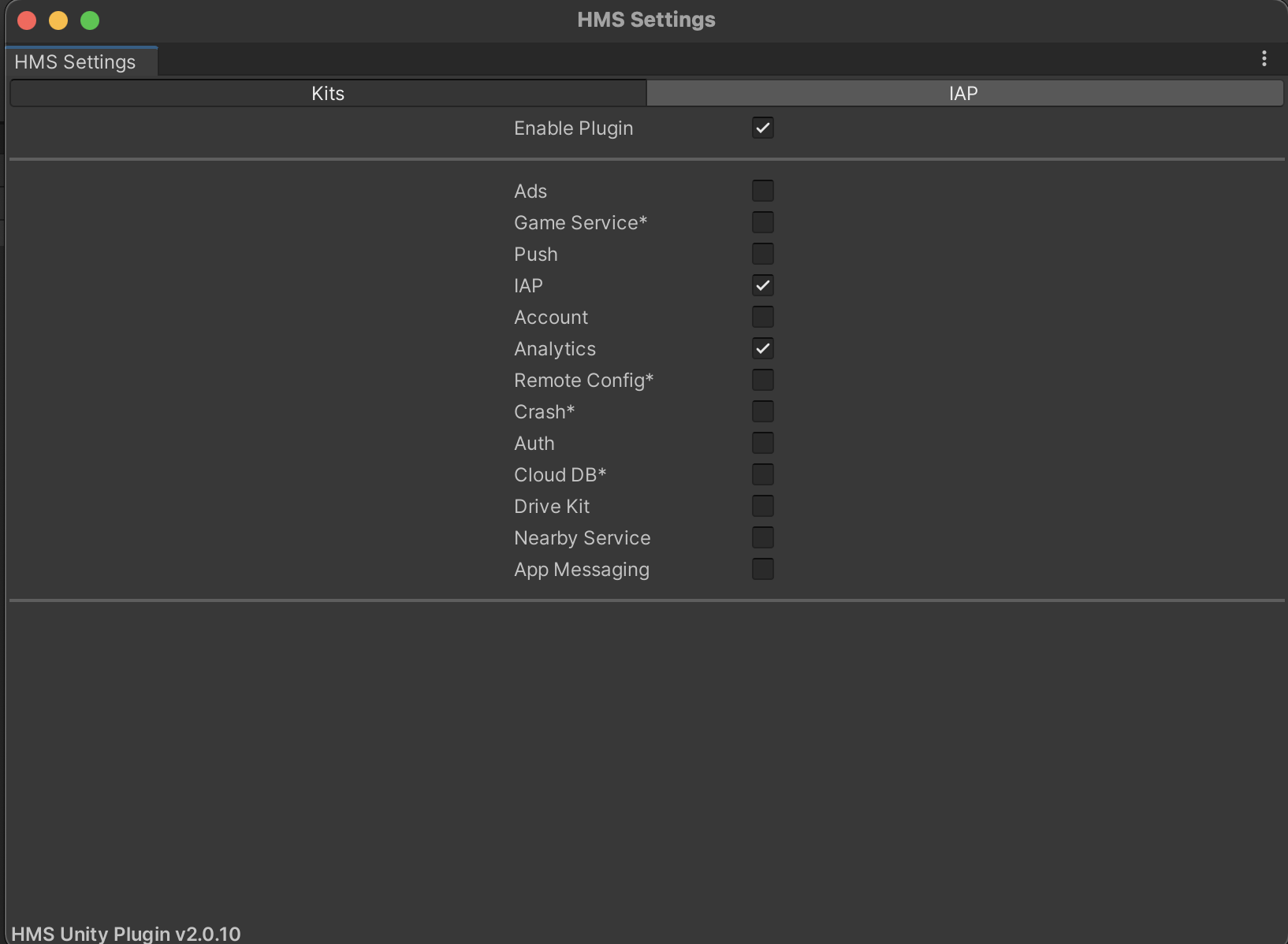
Task: Disable the Analytics kit
Action: click(762, 348)
